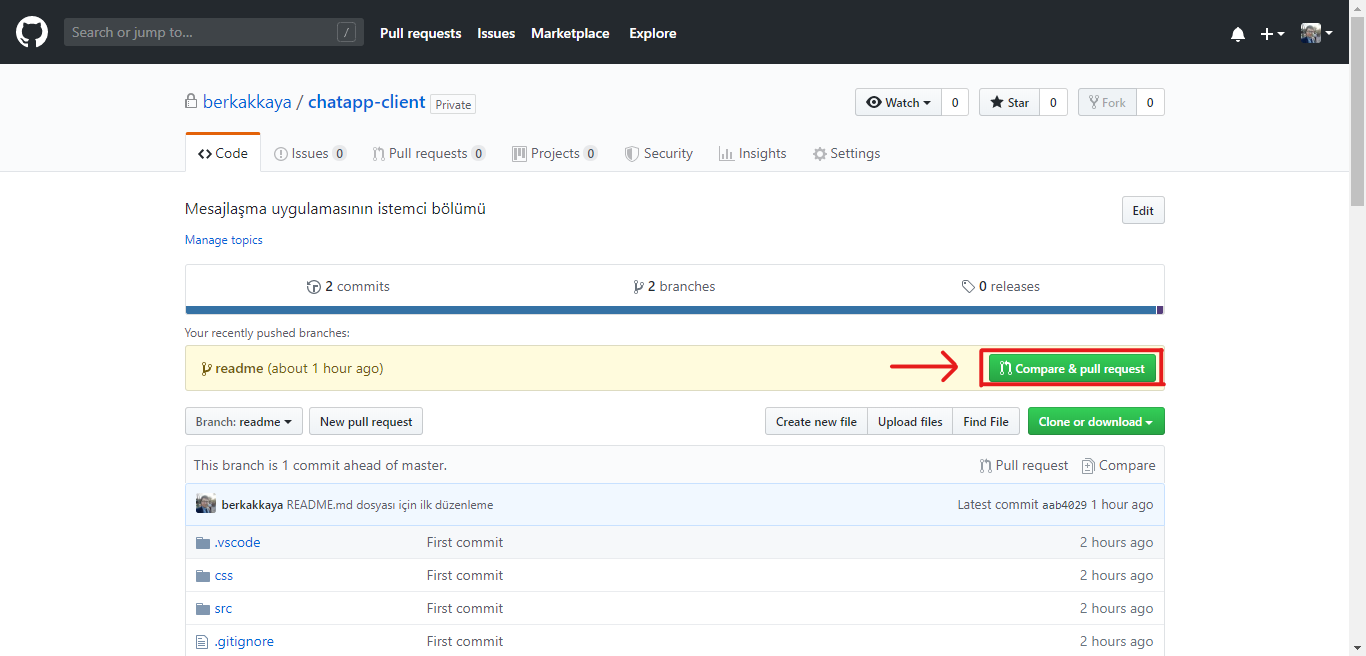Image resolution: width=1366 pixels, height=656 pixels.
Task: Click the Pull request link in branch info bar
Action: coord(1024,465)
